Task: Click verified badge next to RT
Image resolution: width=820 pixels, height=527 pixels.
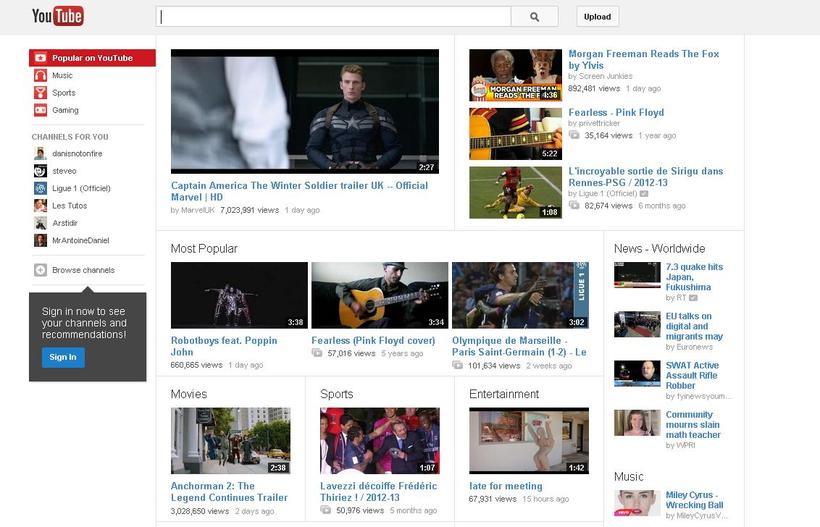Action: pyautogui.click(x=693, y=298)
